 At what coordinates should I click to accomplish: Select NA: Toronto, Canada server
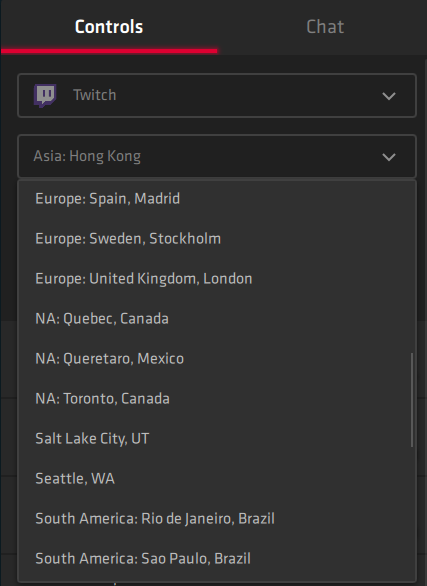(x=217, y=398)
